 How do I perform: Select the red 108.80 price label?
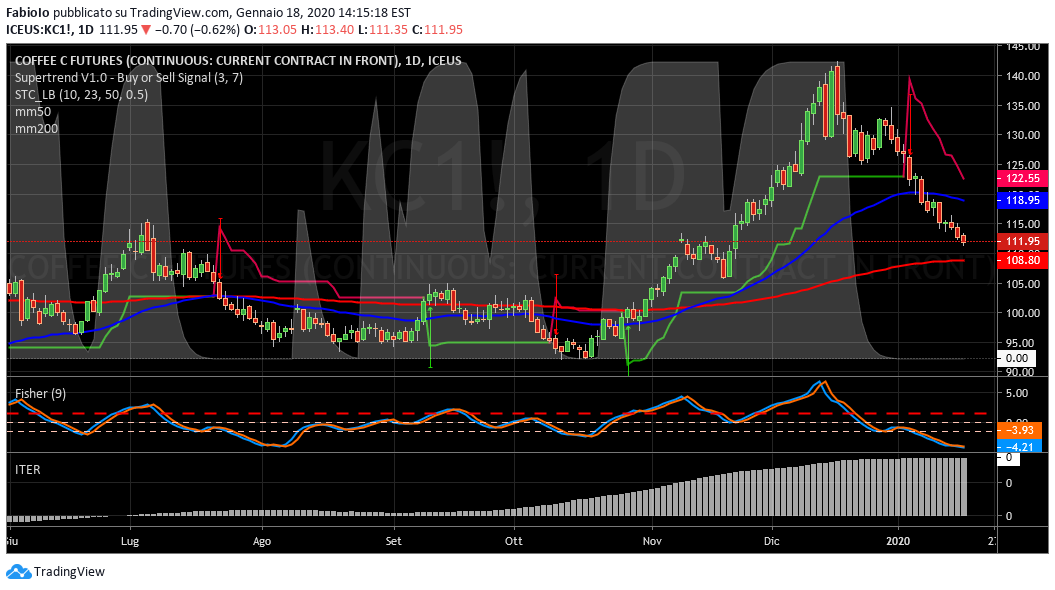point(1022,260)
